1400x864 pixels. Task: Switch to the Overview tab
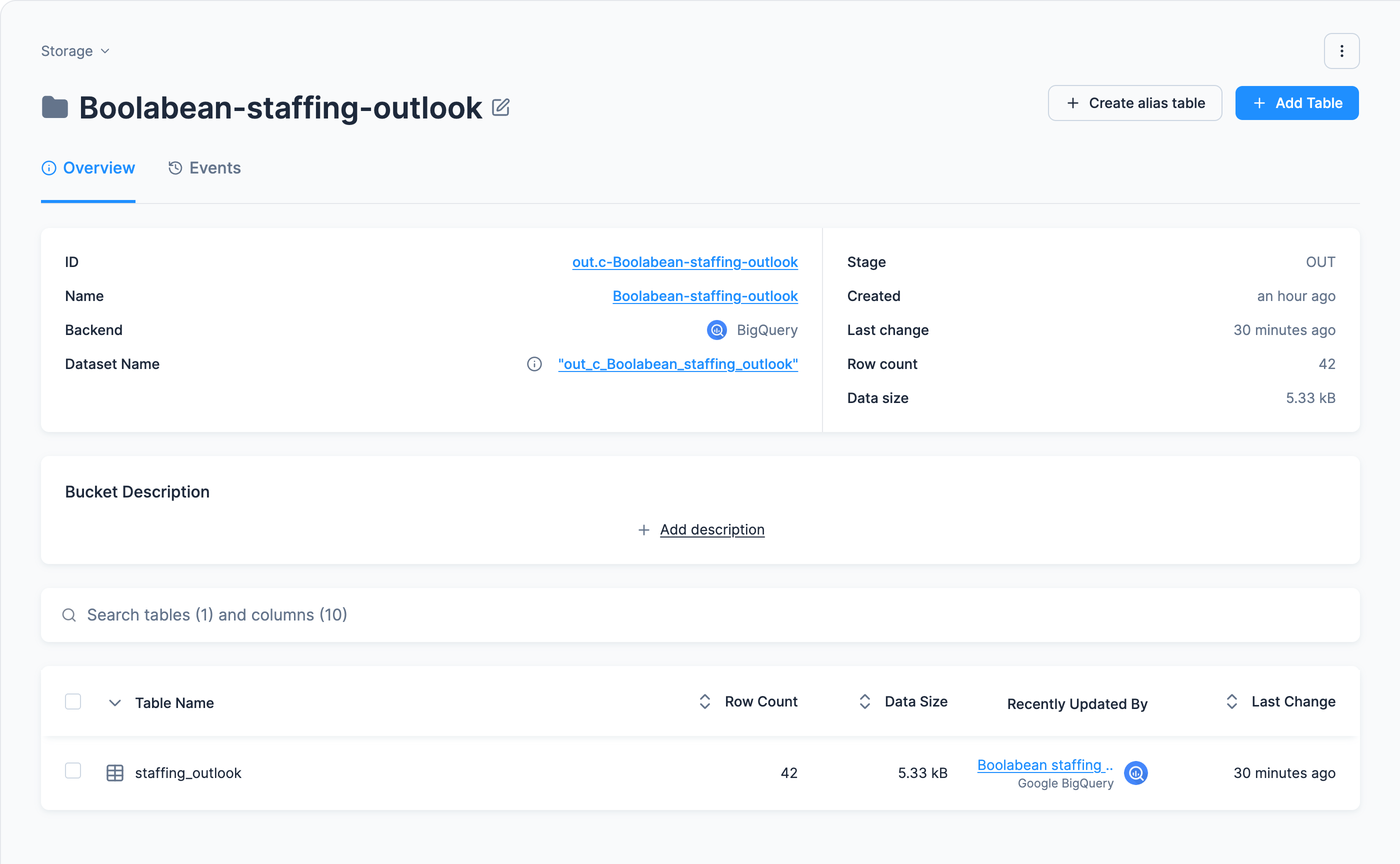tap(88, 168)
